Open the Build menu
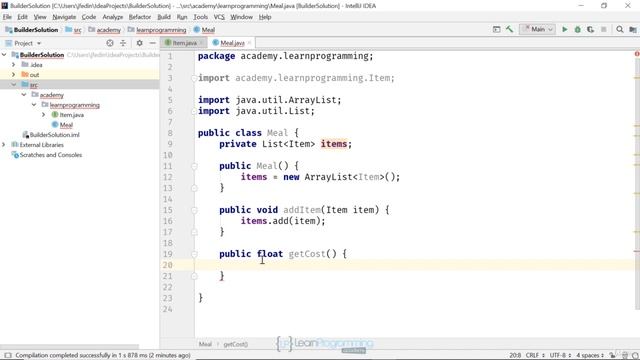The height and width of the screenshot is (360, 640). tap(164, 17)
